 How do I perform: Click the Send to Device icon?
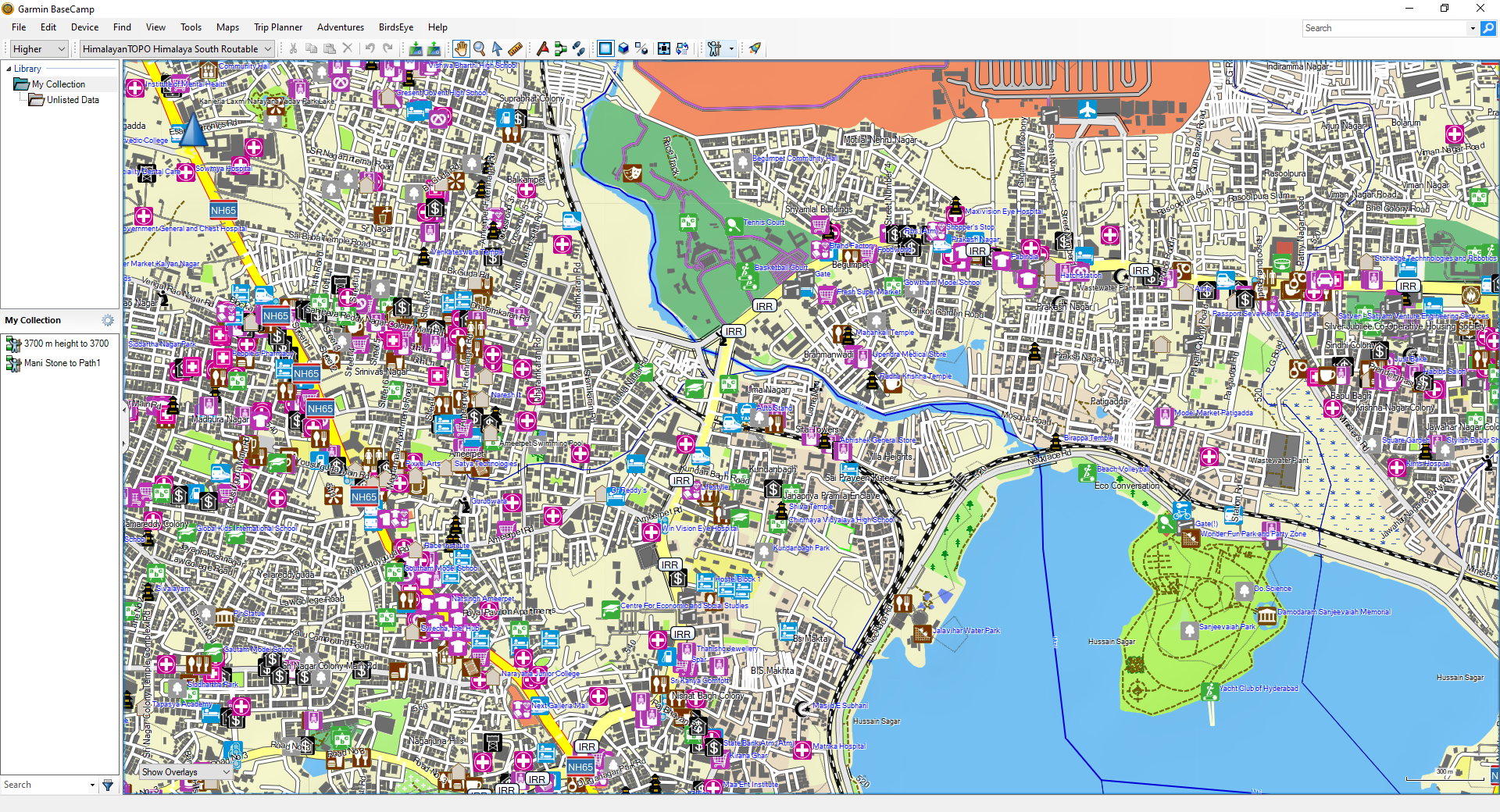pos(416,48)
